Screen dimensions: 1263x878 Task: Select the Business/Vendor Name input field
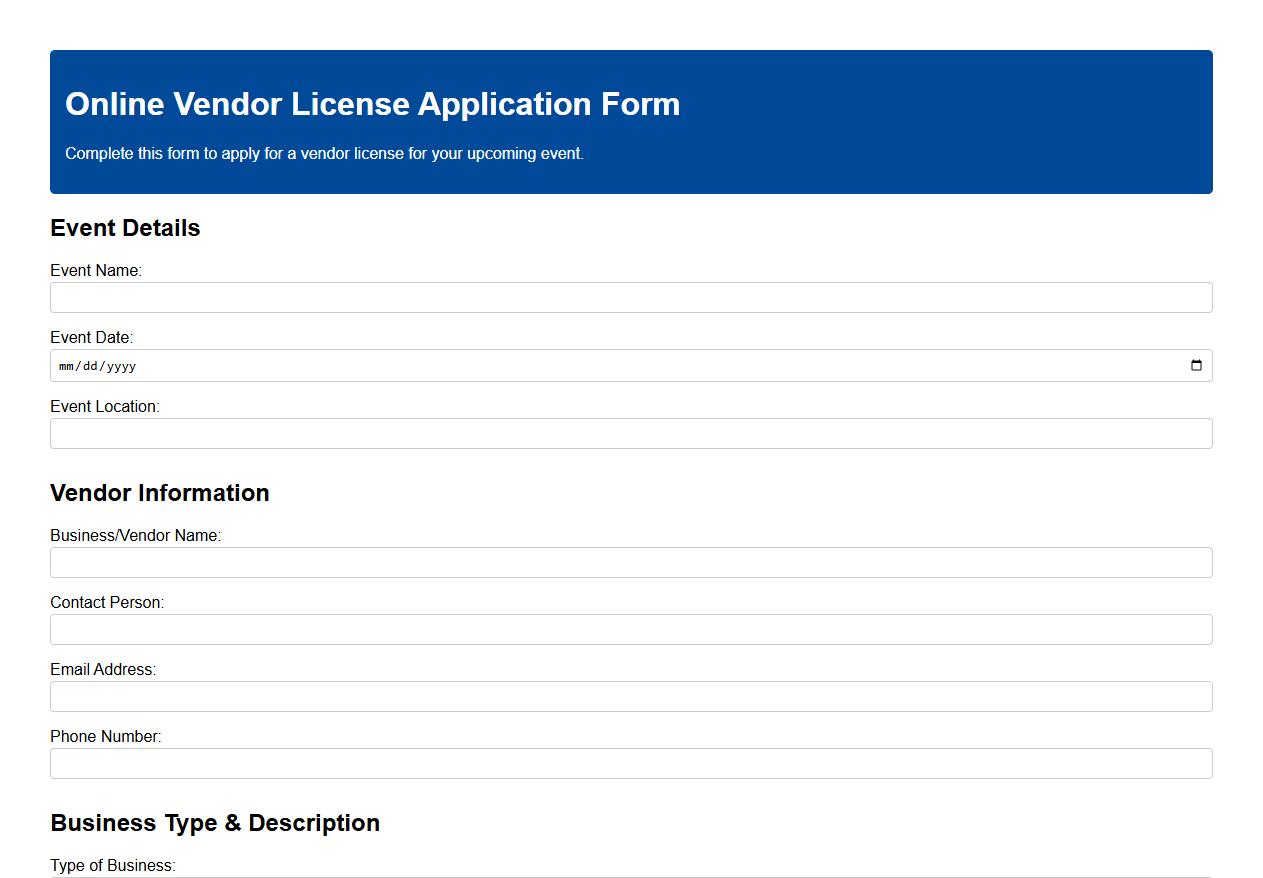(630, 562)
